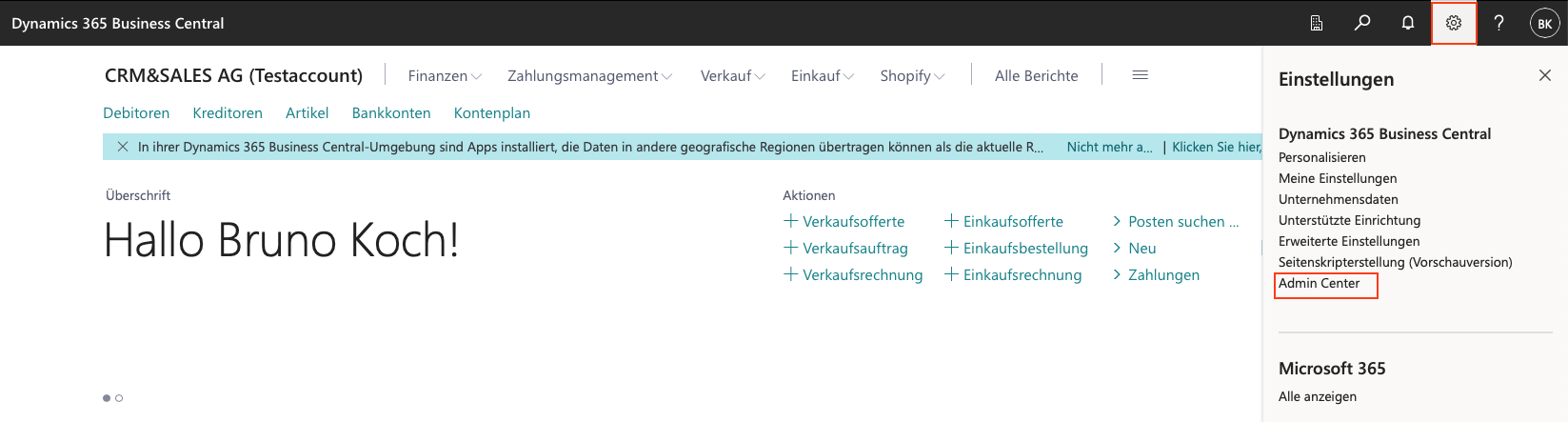The height and width of the screenshot is (422, 1568).
Task: Open the report explorer document icon
Action: coord(1317,23)
